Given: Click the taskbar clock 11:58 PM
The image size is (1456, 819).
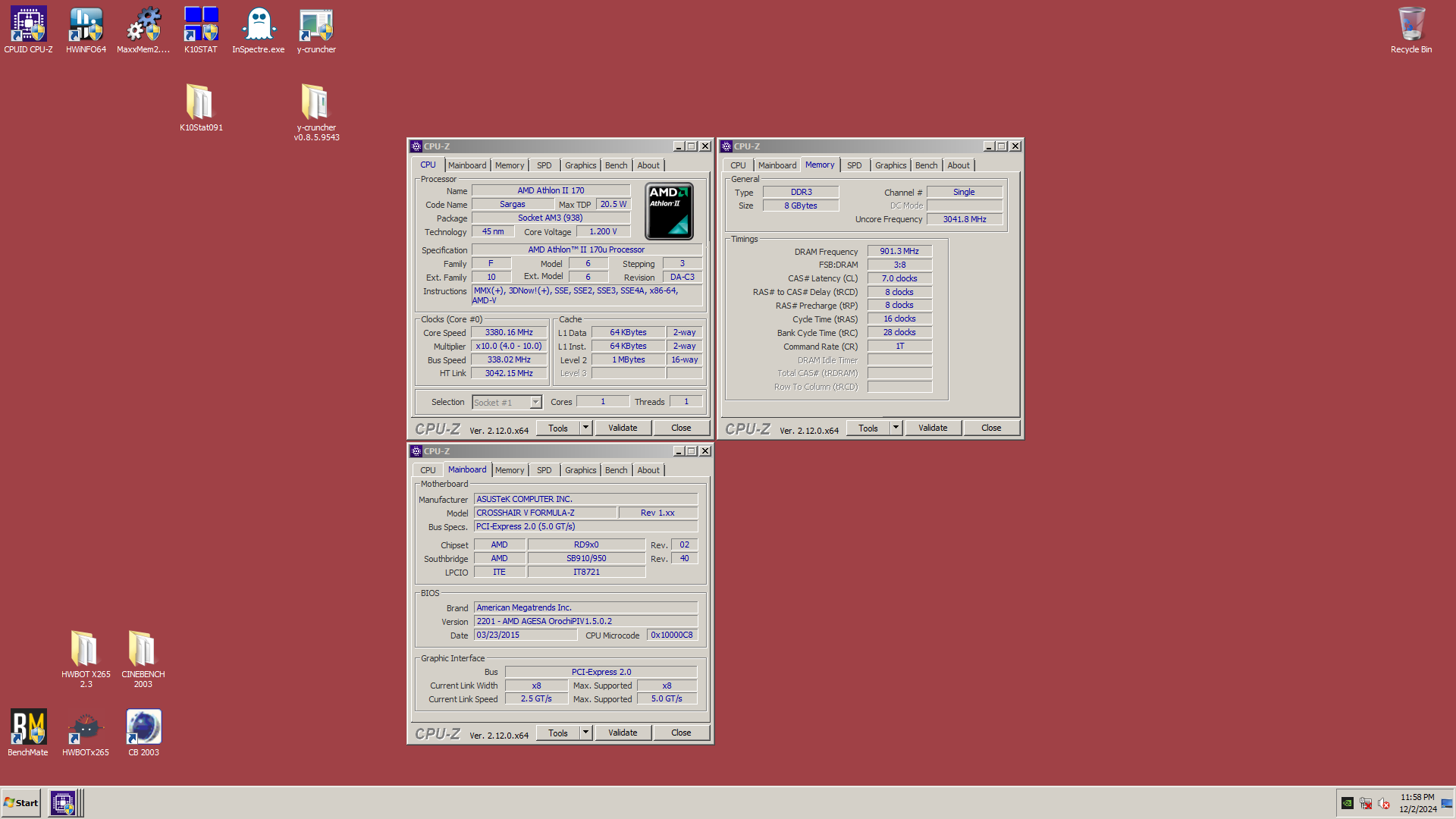Looking at the screenshot, I should coord(1417,797).
